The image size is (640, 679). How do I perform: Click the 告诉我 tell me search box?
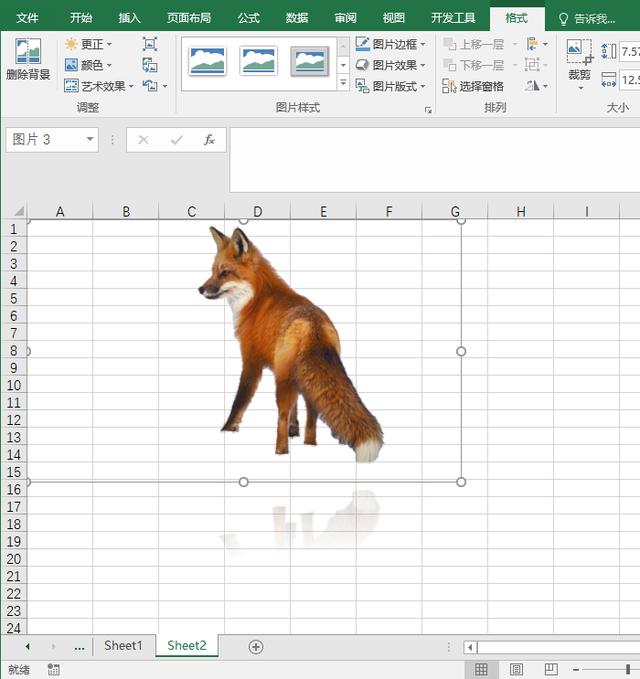pos(587,19)
